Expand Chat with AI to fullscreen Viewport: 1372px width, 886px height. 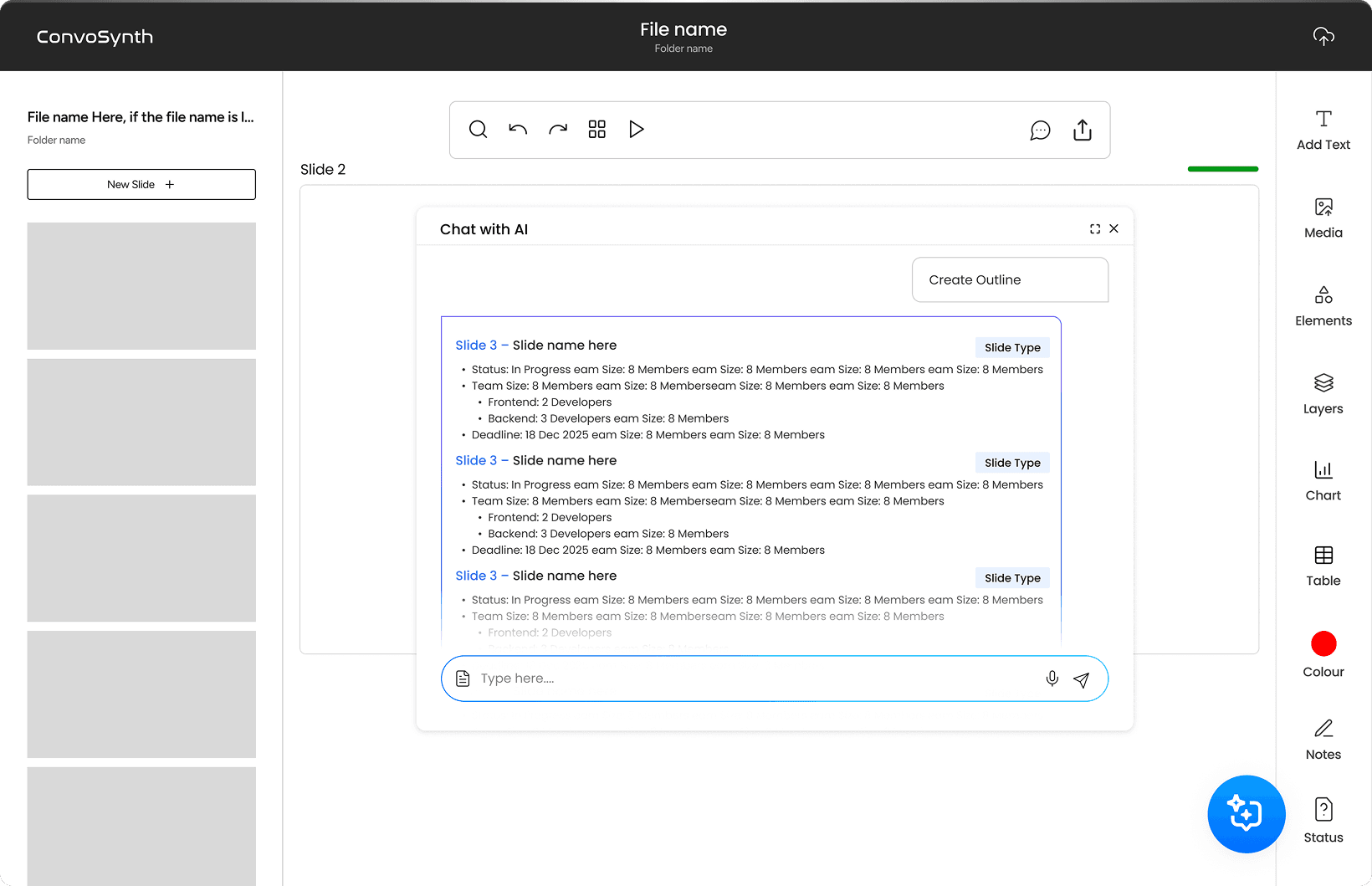pos(1095,228)
